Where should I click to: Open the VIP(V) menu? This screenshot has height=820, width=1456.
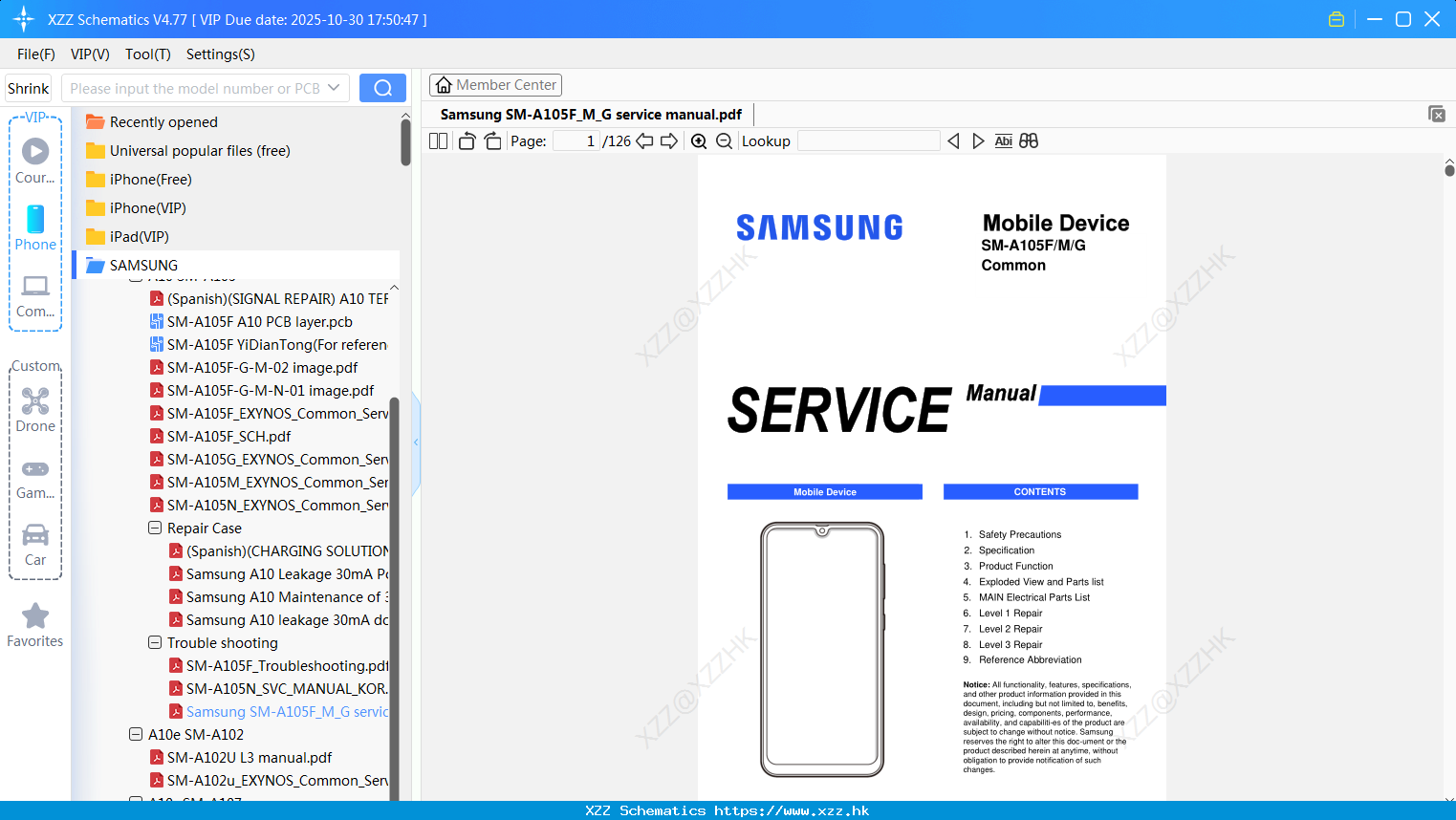tap(90, 54)
